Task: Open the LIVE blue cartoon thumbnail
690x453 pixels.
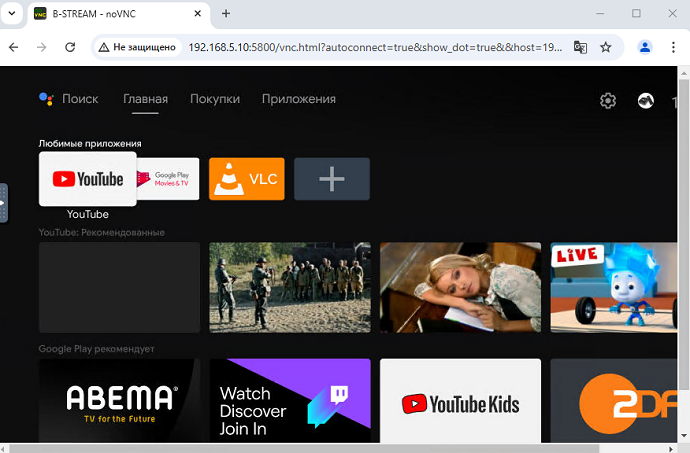Action: [613, 287]
